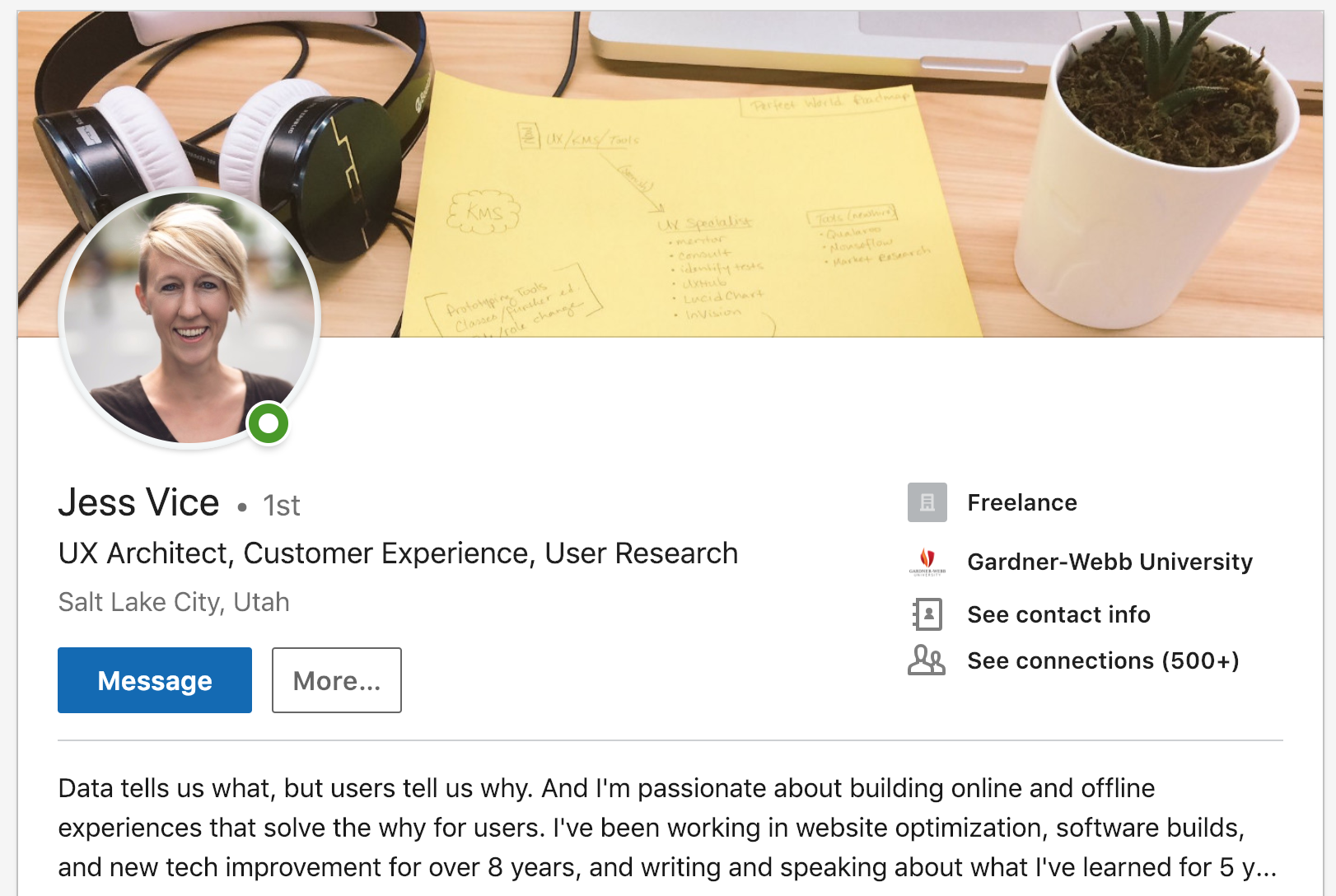Screen dimensions: 1336x896
Task: Click the Gardner-Webb University logo
Action: 927,562
